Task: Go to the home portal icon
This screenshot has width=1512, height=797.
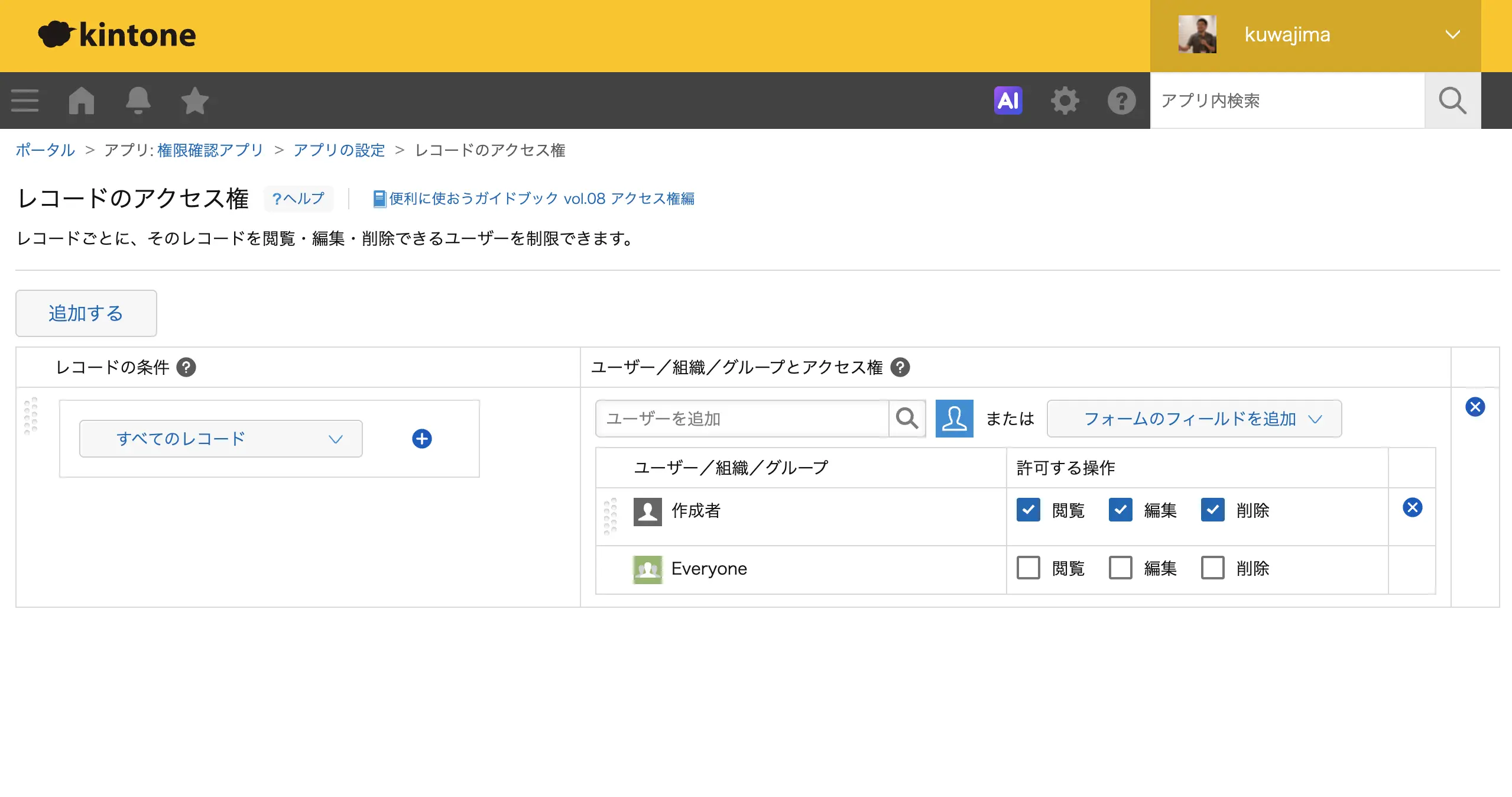Action: pos(82,101)
